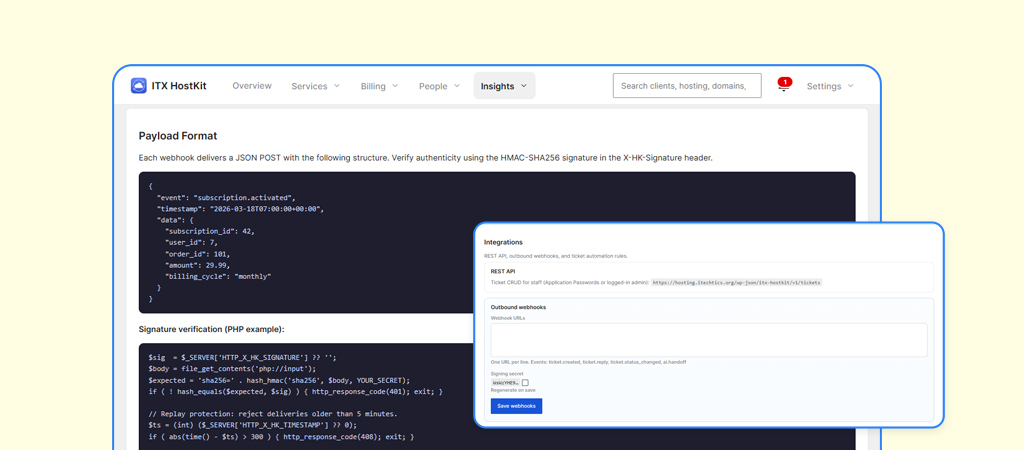Click the $expected hash_hmac code line

279,380
